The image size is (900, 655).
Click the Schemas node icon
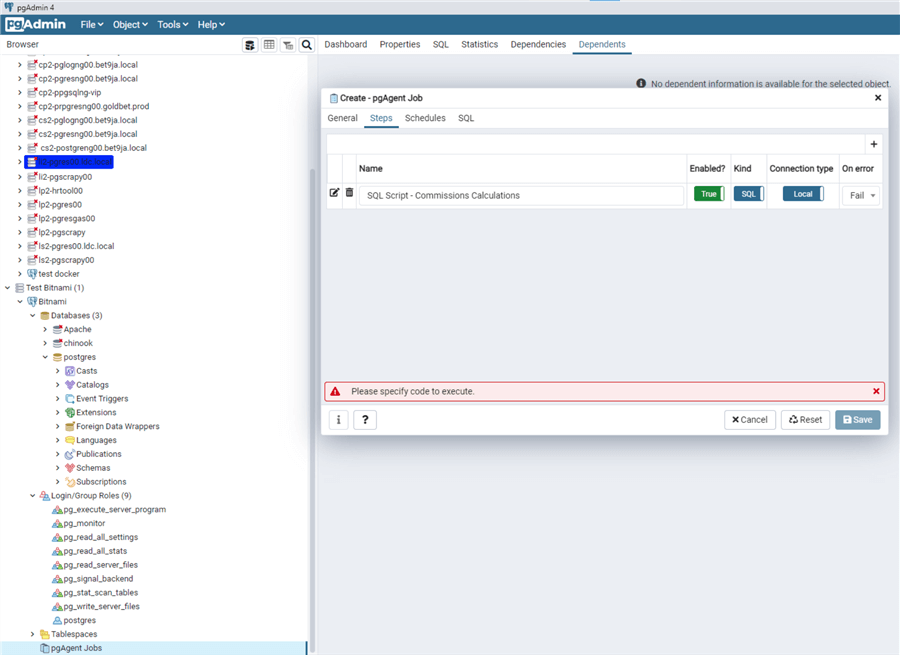[70, 468]
